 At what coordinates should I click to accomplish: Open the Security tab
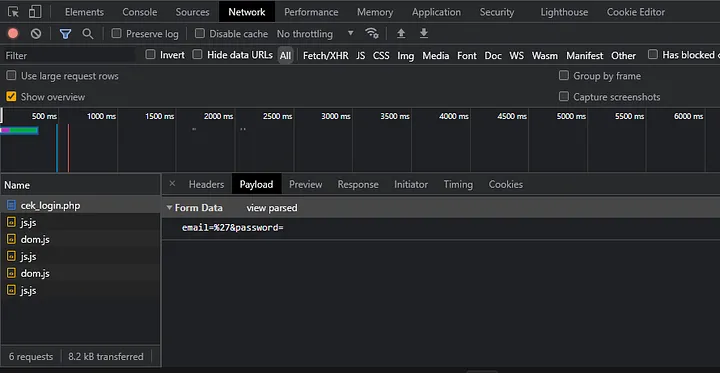pos(497,12)
